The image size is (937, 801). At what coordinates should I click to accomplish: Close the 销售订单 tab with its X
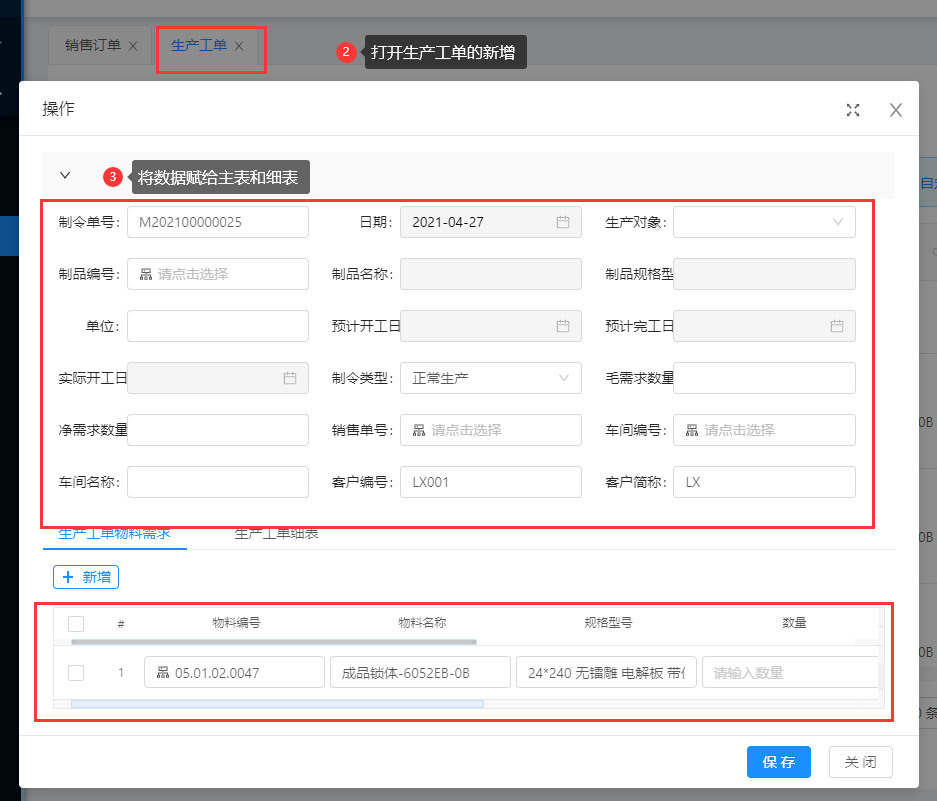pyautogui.click(x=133, y=46)
